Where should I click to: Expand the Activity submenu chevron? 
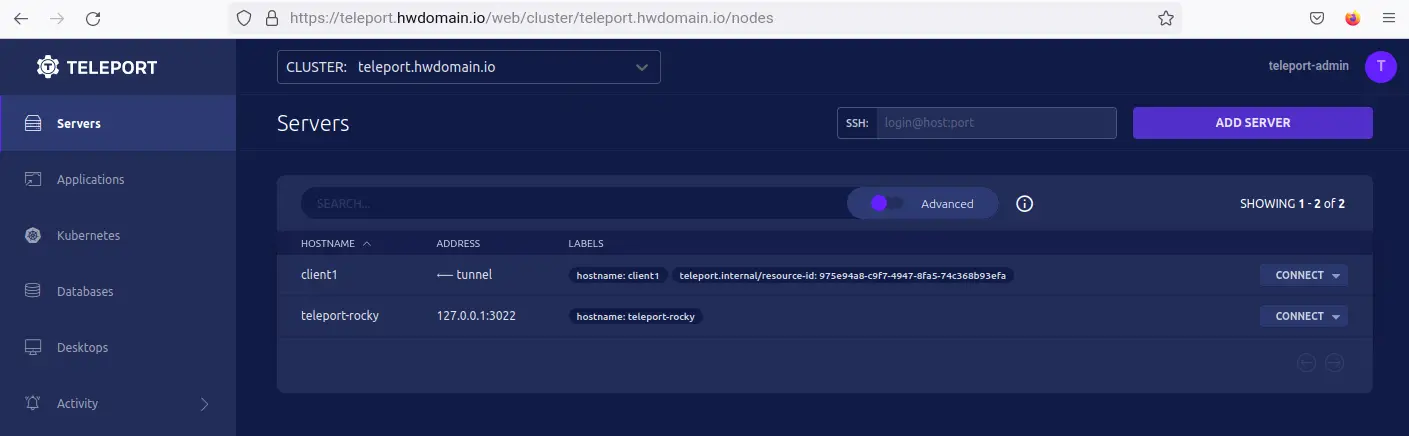(x=205, y=404)
